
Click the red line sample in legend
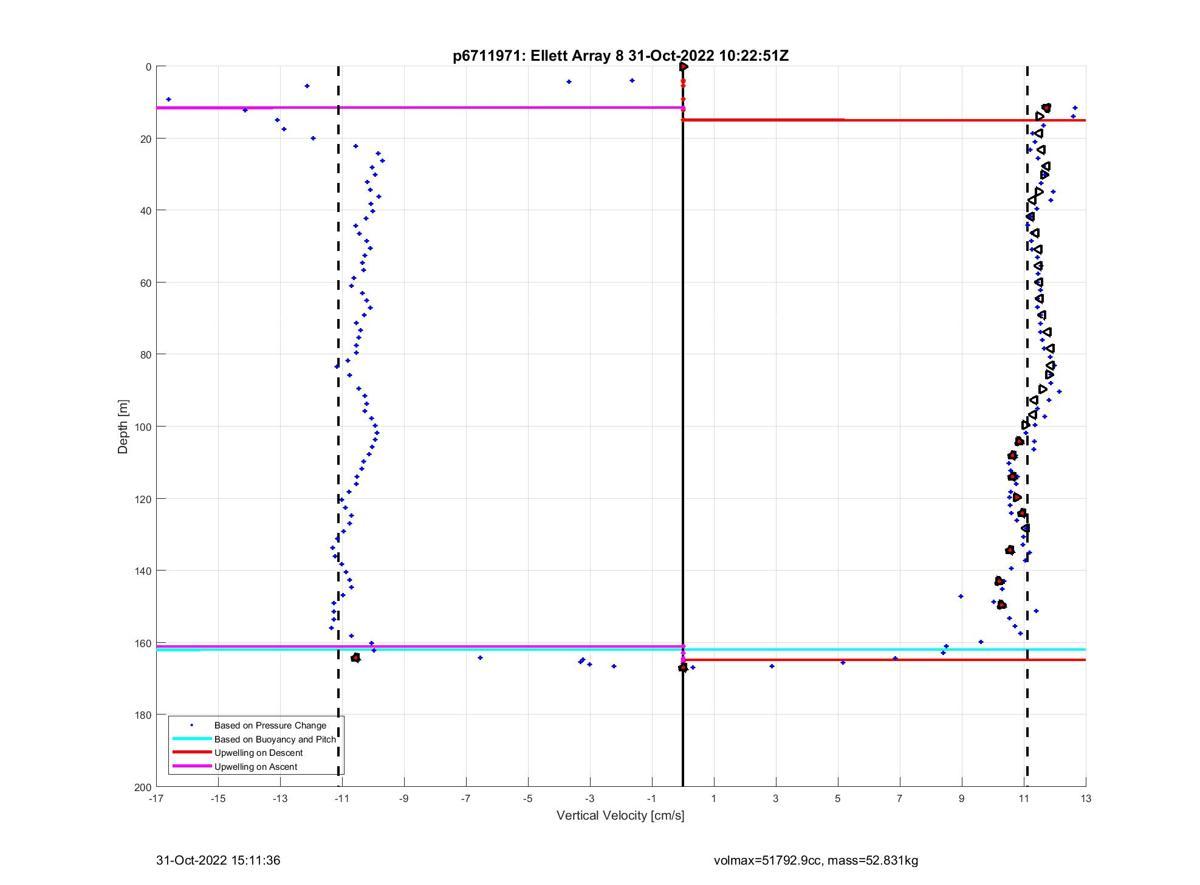191,752
